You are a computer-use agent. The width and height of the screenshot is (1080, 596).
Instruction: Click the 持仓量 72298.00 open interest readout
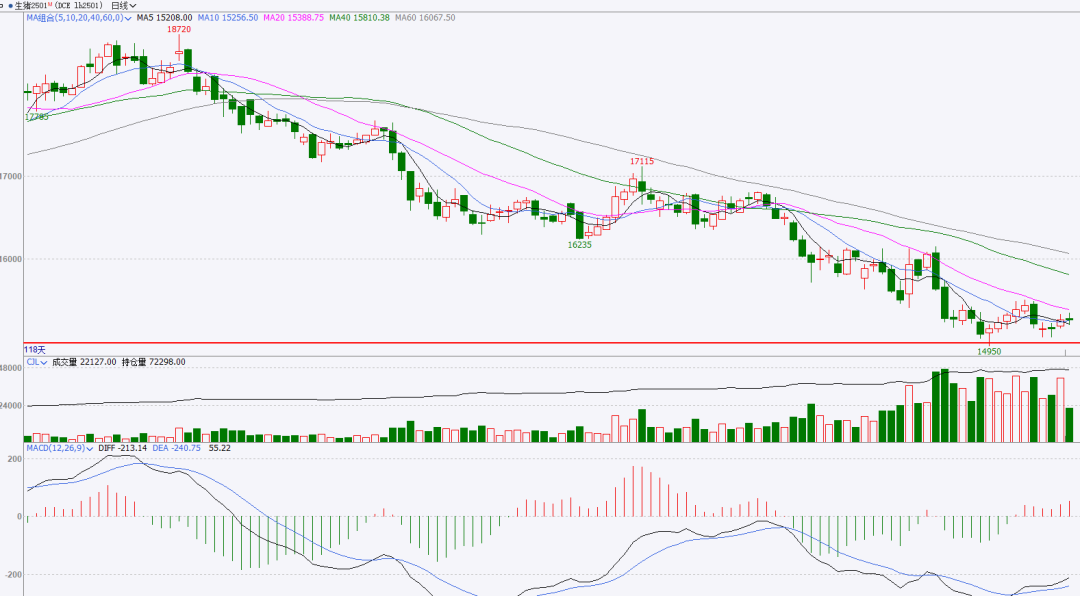[154, 362]
